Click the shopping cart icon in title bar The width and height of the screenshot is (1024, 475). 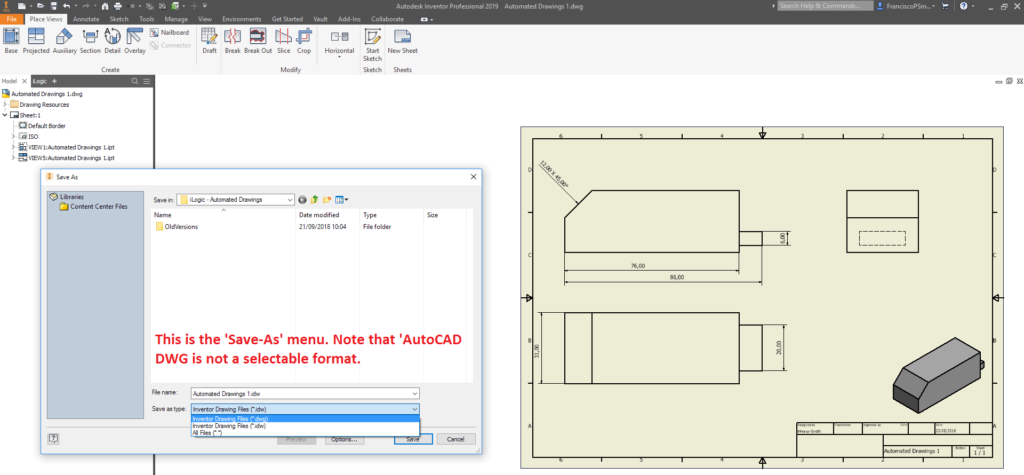coord(945,5)
